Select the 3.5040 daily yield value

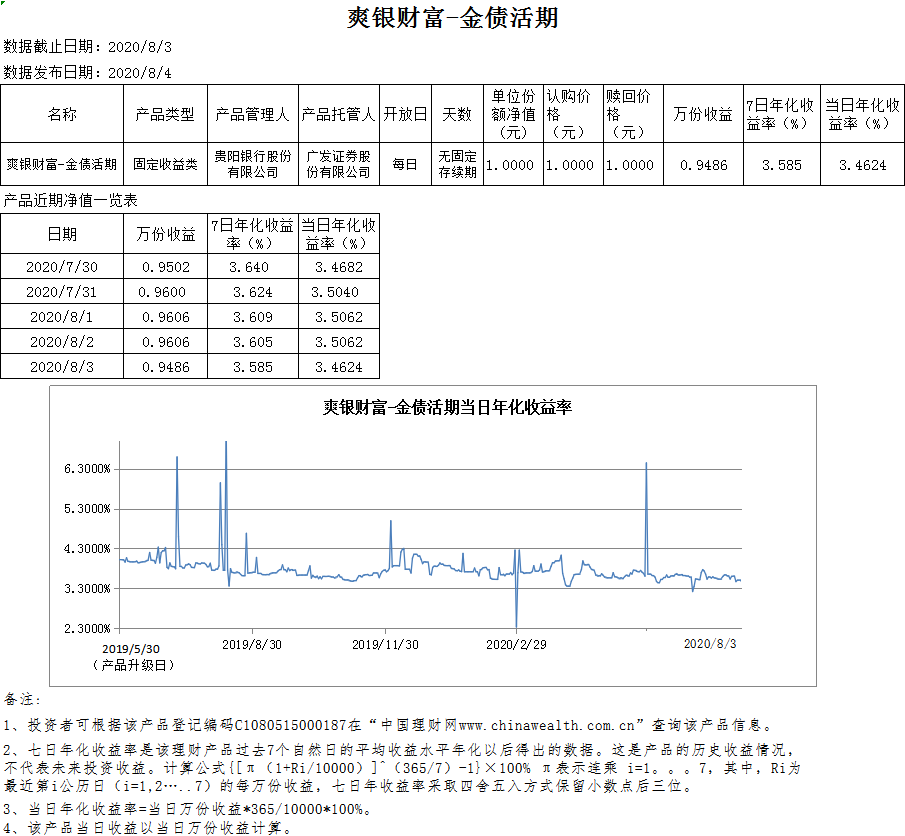click(335, 292)
